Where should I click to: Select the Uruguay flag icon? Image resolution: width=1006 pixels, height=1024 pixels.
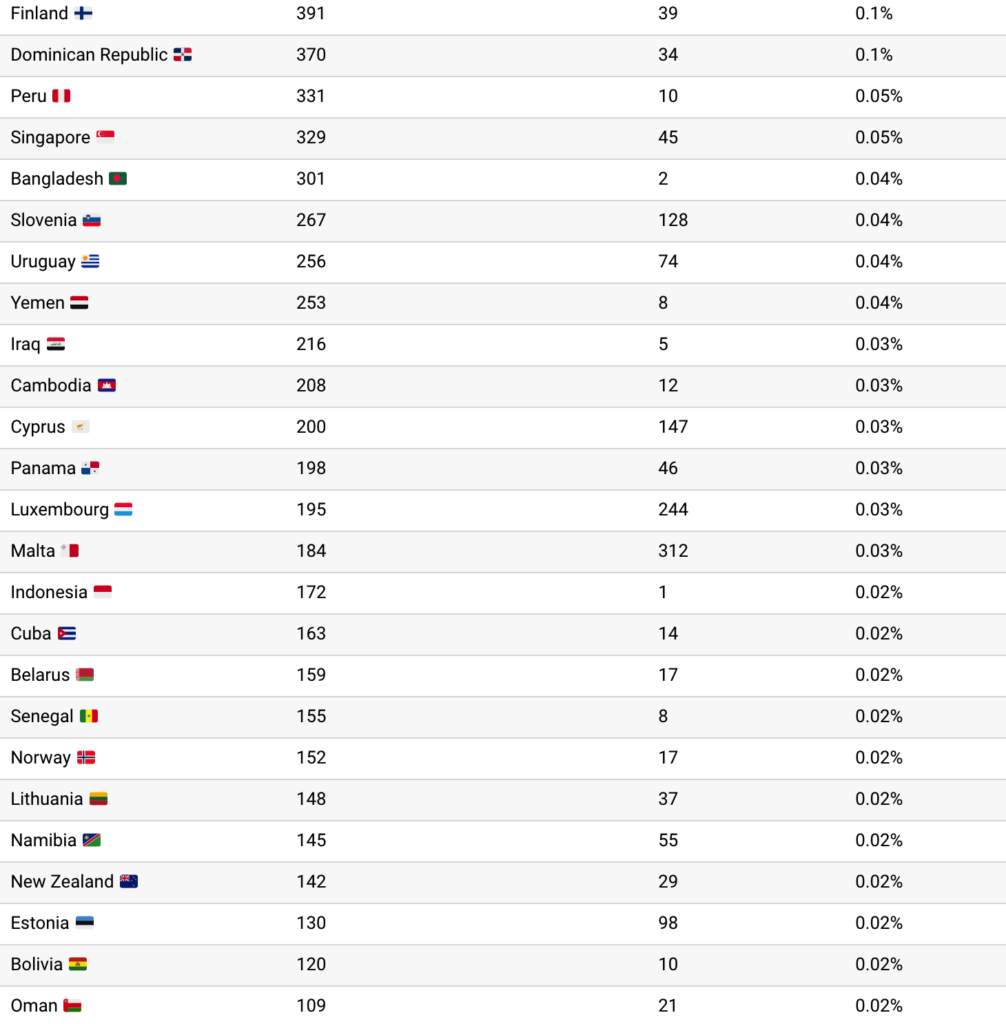point(91,262)
